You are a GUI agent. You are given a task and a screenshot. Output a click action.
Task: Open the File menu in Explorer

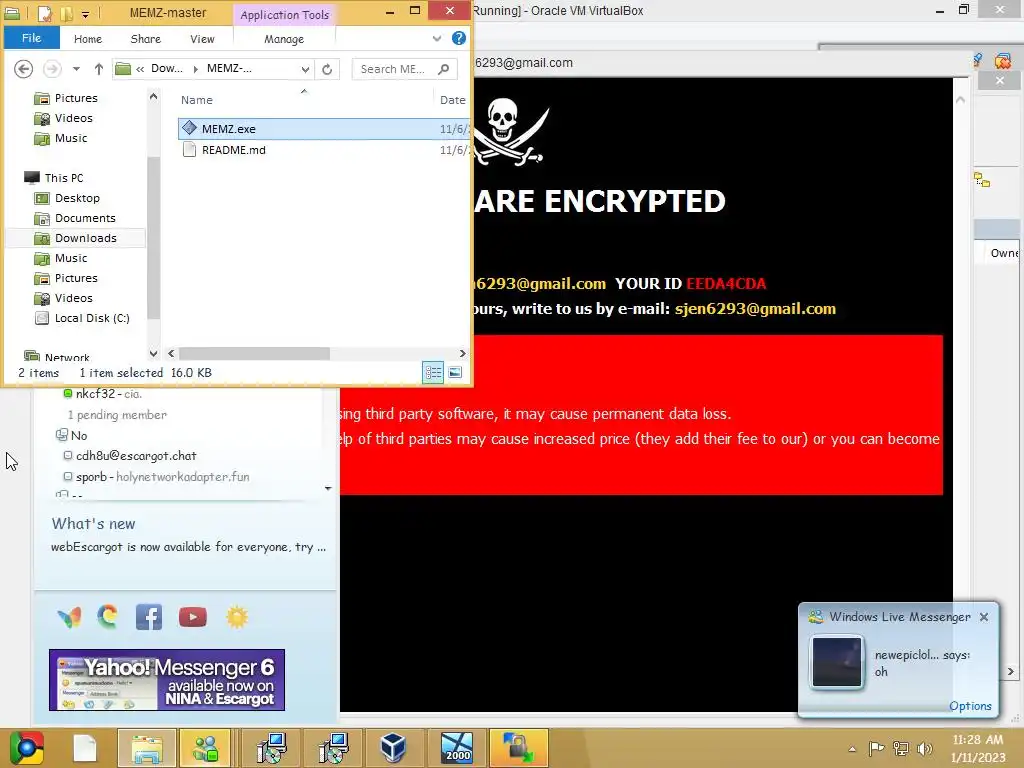tap(31, 38)
